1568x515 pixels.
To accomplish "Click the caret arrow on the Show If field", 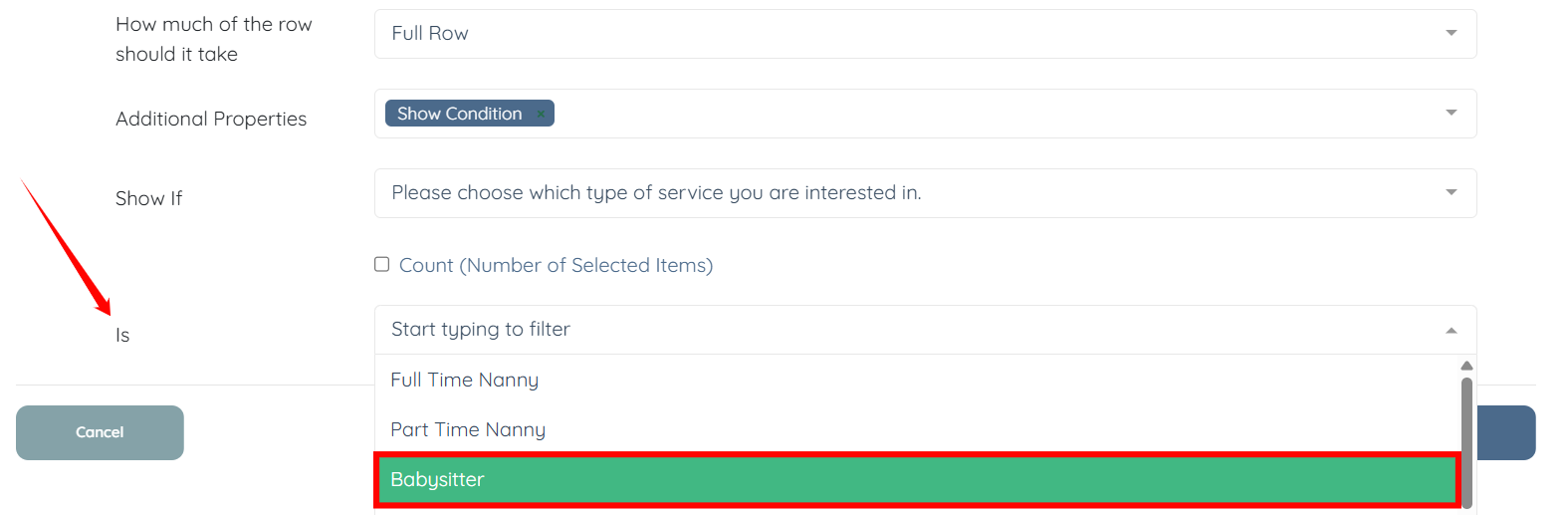I will coord(1452,192).
